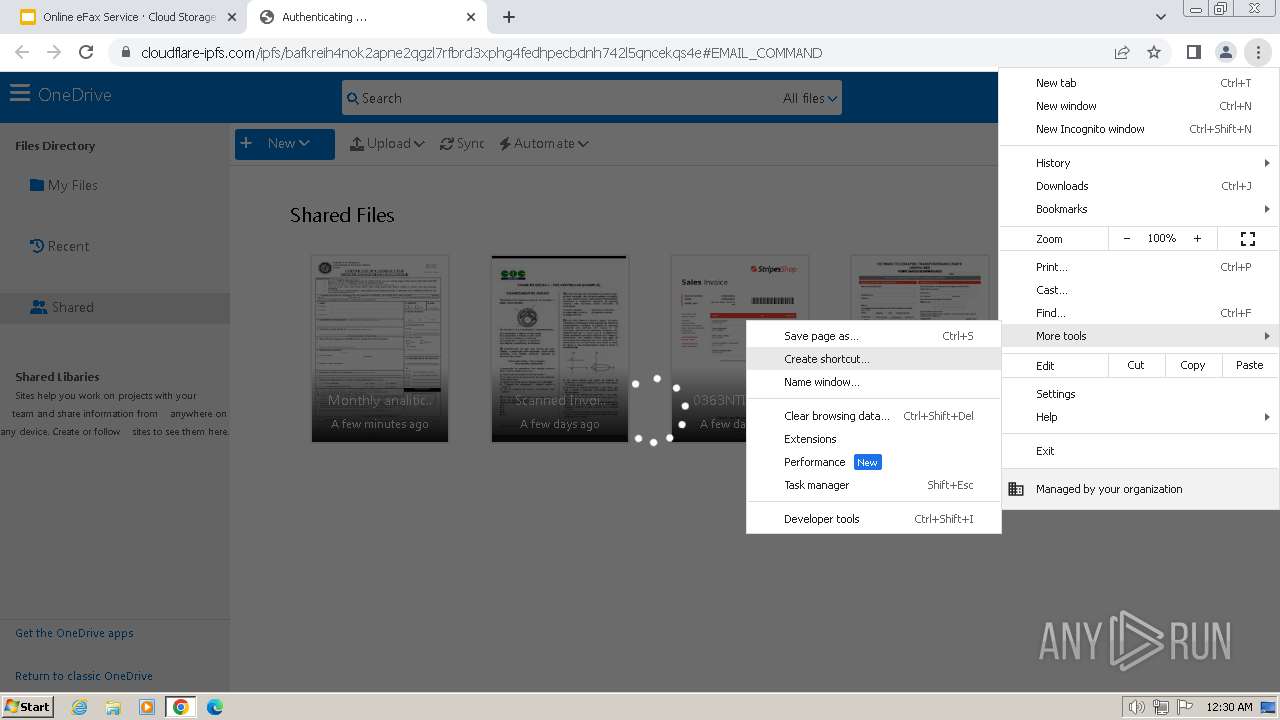1280x720 pixels.
Task: Click Get the OneDrive apps link
Action: point(74,633)
